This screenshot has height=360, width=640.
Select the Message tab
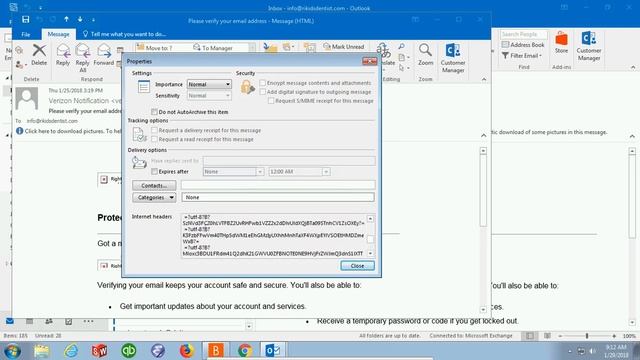coord(58,34)
